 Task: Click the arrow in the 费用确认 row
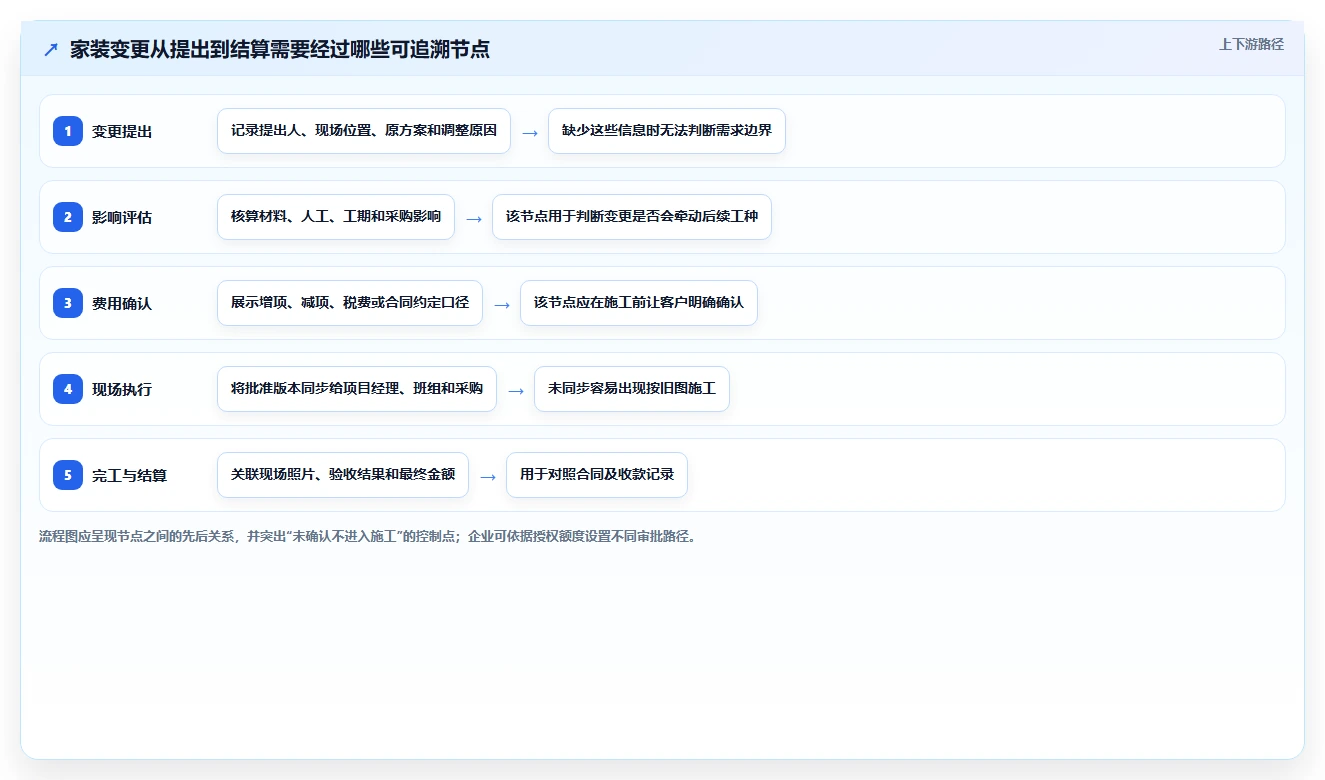tap(502, 304)
